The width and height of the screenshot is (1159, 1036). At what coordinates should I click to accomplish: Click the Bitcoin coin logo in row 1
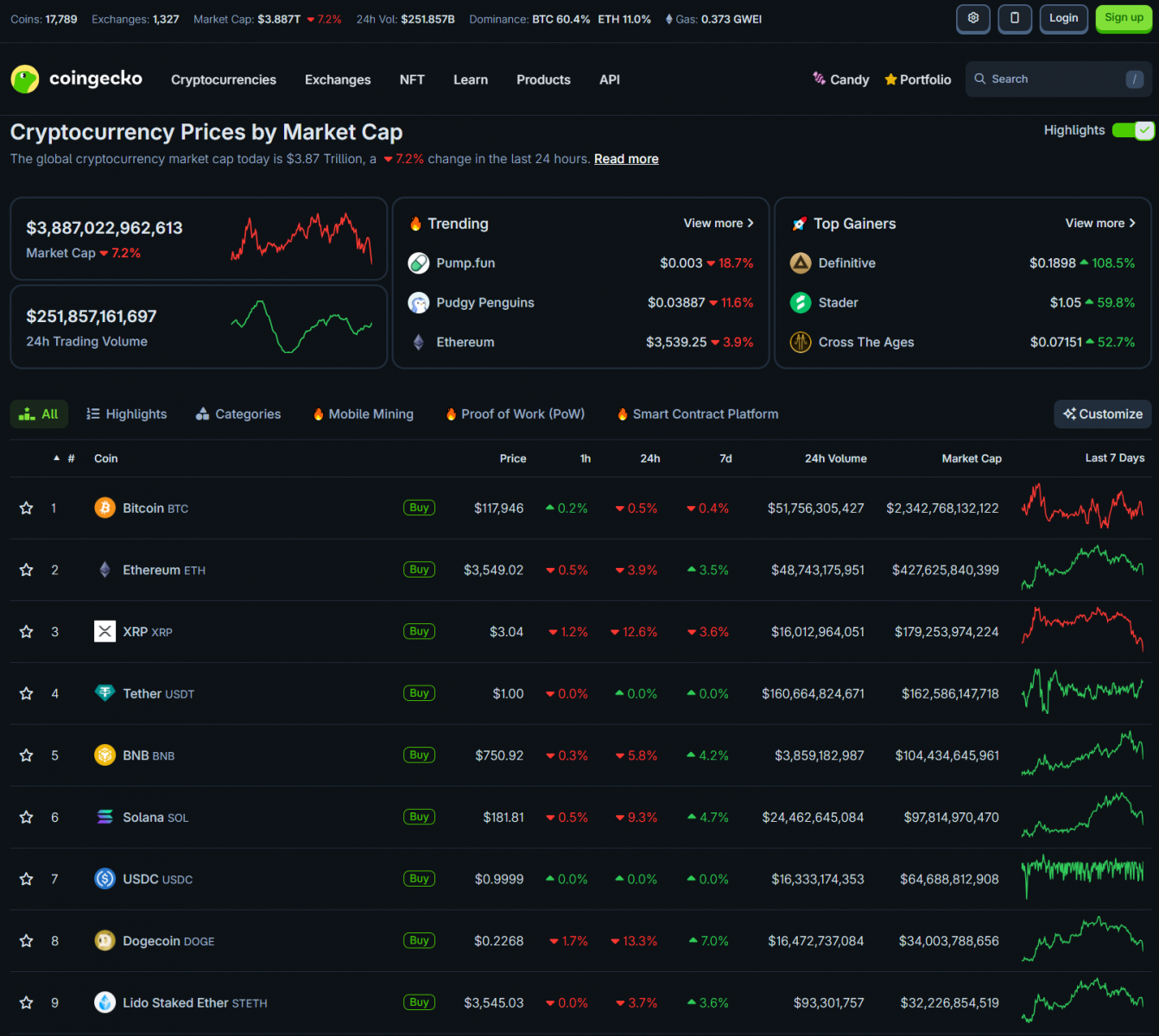pos(104,508)
